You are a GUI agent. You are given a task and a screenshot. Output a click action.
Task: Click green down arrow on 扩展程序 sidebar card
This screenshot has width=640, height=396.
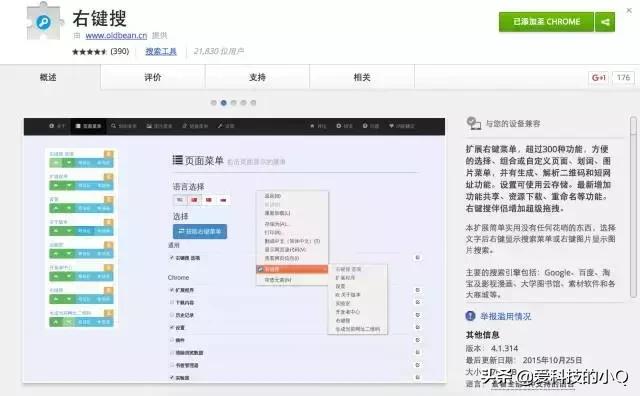(x=69, y=186)
